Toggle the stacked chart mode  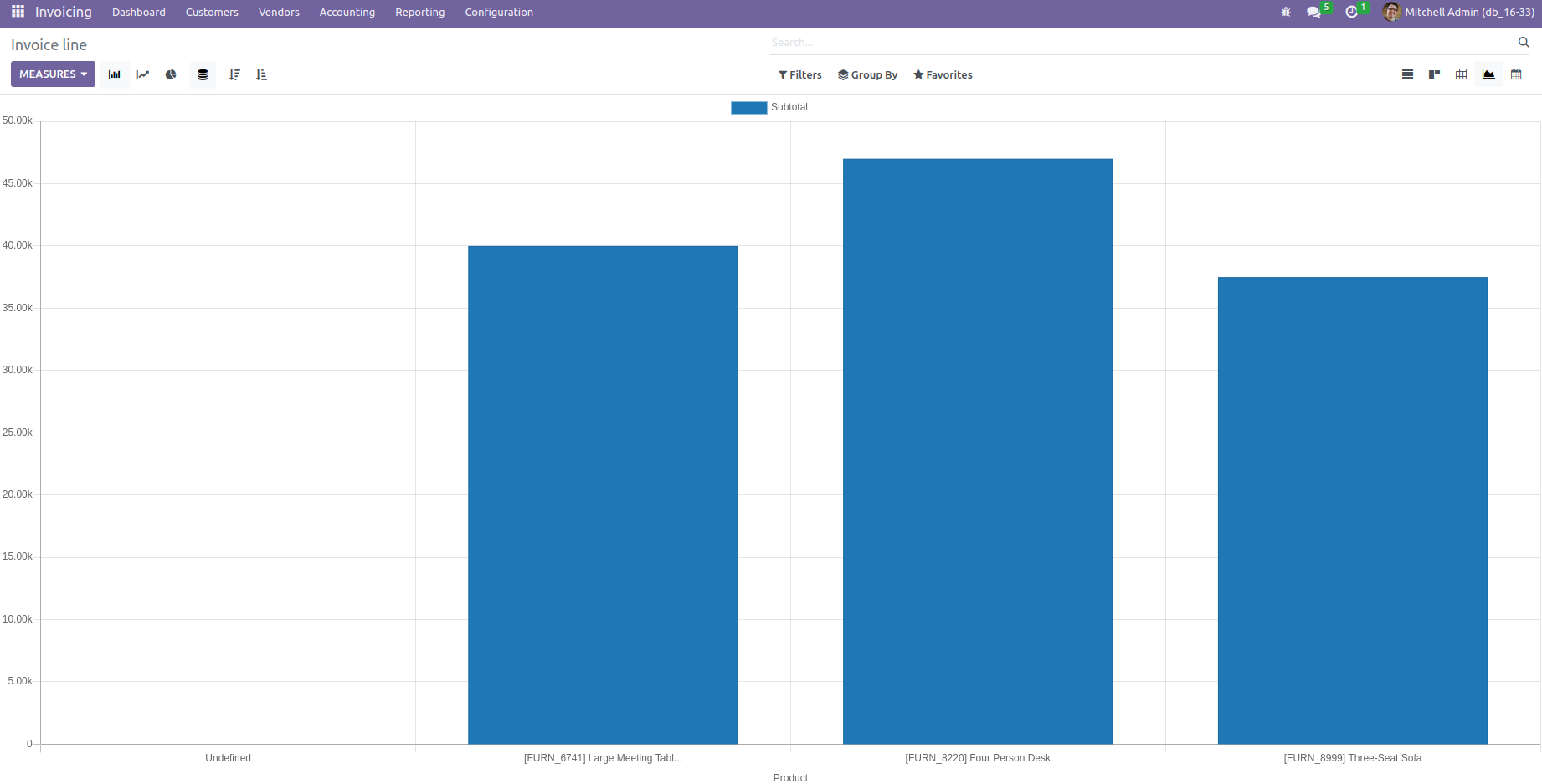pyautogui.click(x=203, y=74)
